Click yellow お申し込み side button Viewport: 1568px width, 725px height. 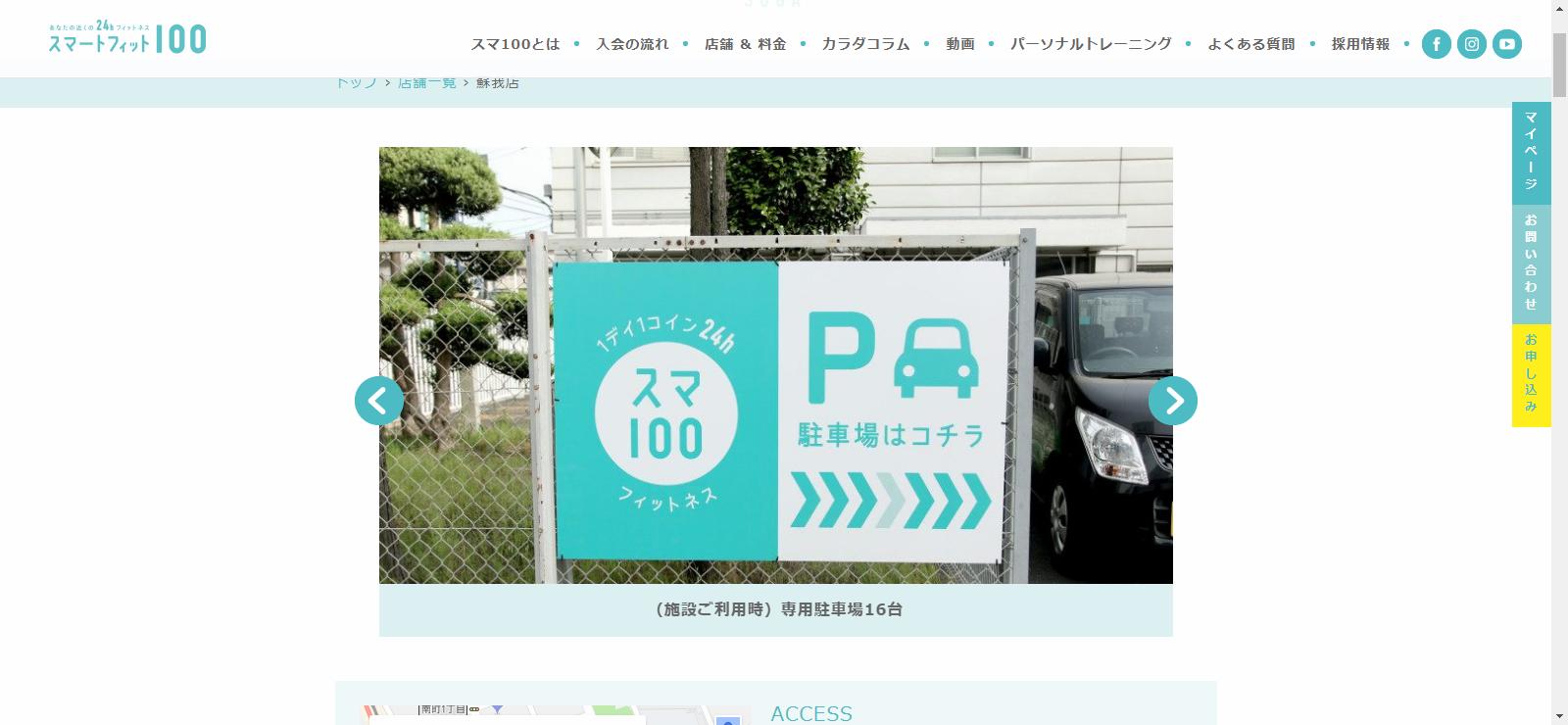[x=1531, y=375]
